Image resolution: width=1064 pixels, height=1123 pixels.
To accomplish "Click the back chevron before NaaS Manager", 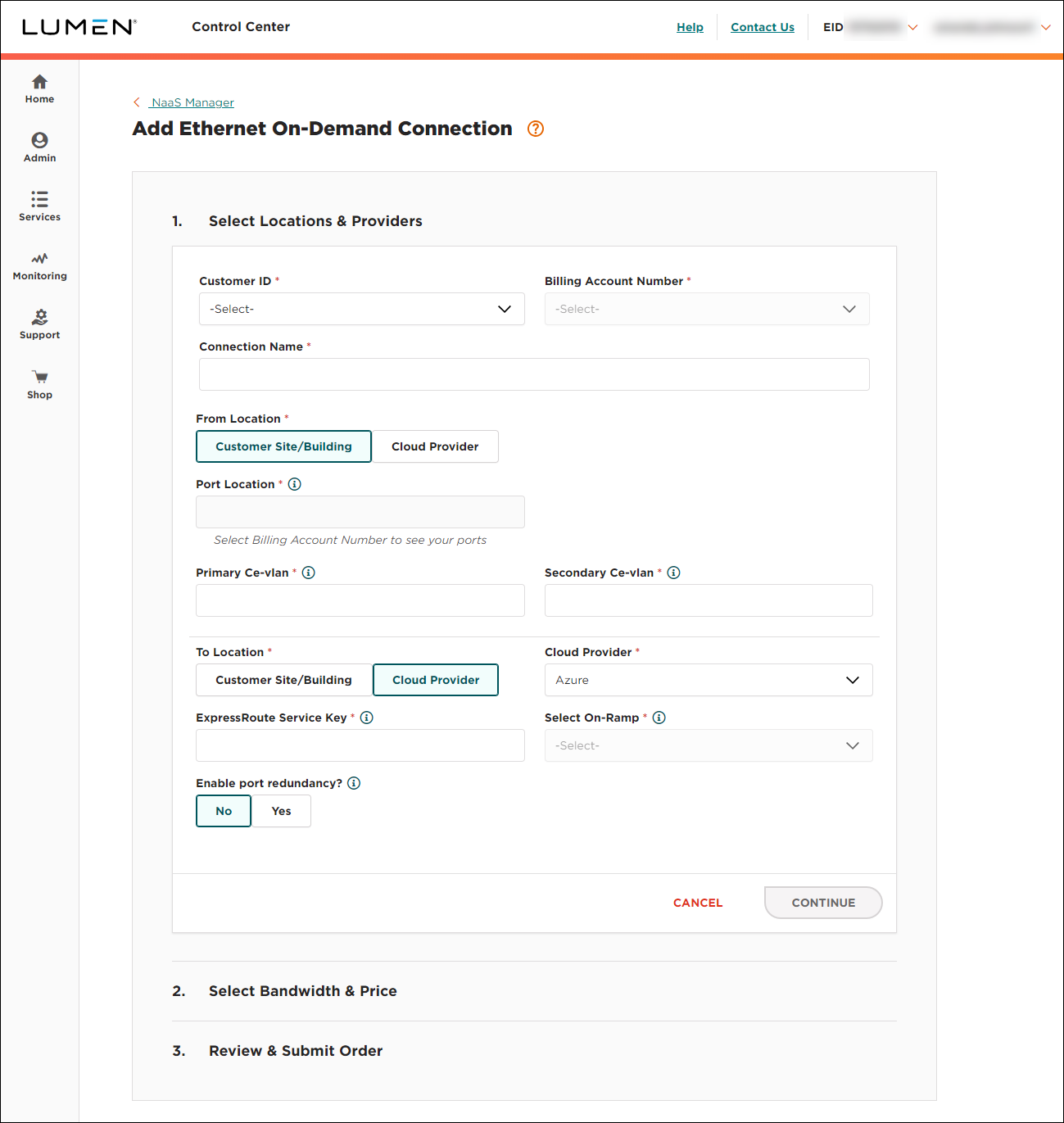I will pos(137,102).
